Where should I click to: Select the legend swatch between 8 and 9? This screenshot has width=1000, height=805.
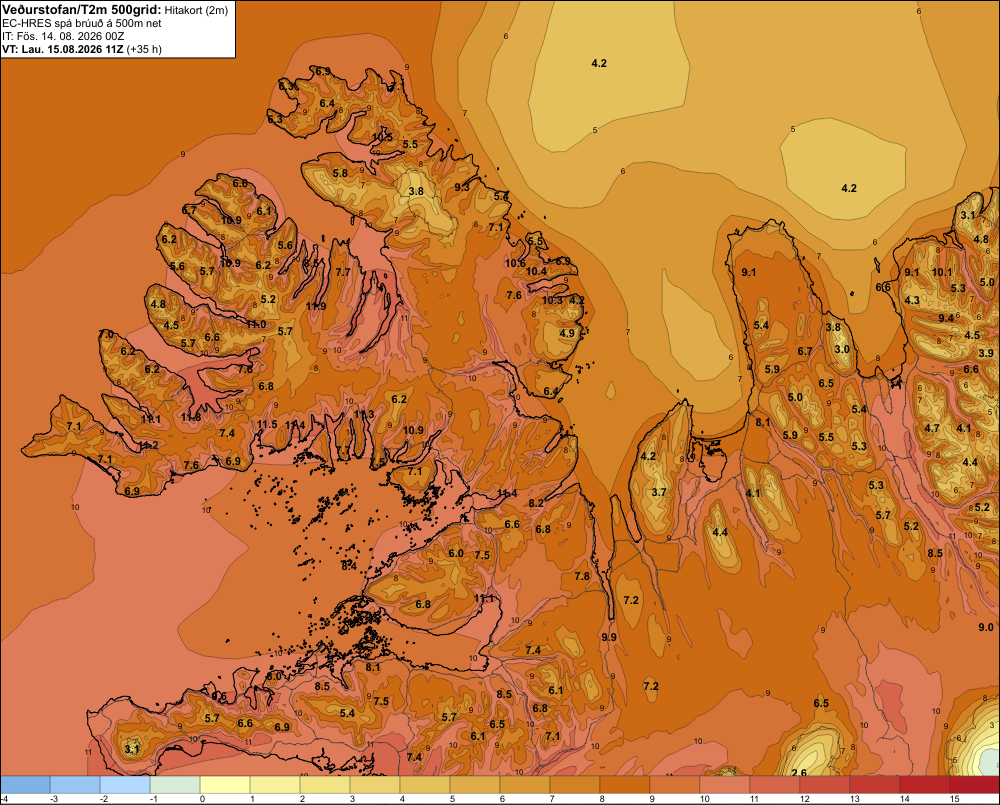pos(625,785)
